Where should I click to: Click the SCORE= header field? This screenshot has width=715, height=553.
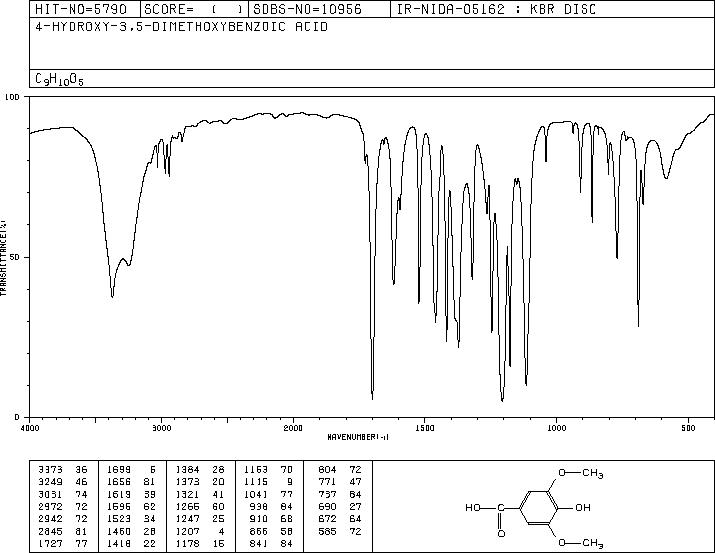click(x=194, y=9)
